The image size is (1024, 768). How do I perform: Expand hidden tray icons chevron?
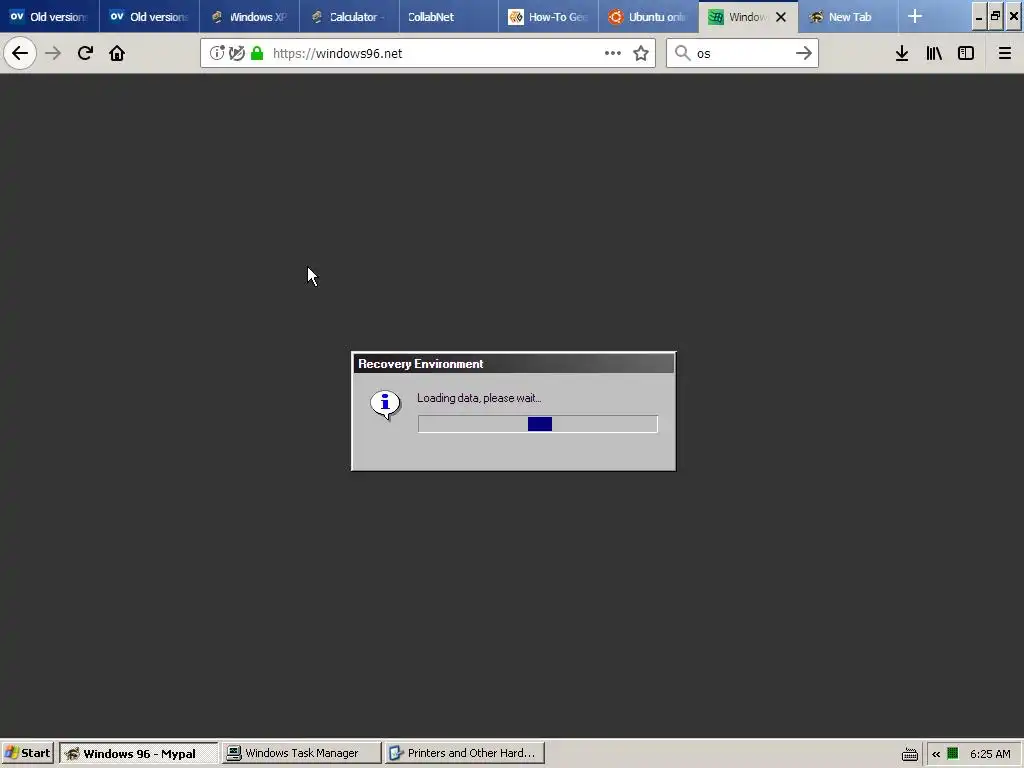pyautogui.click(x=936, y=754)
